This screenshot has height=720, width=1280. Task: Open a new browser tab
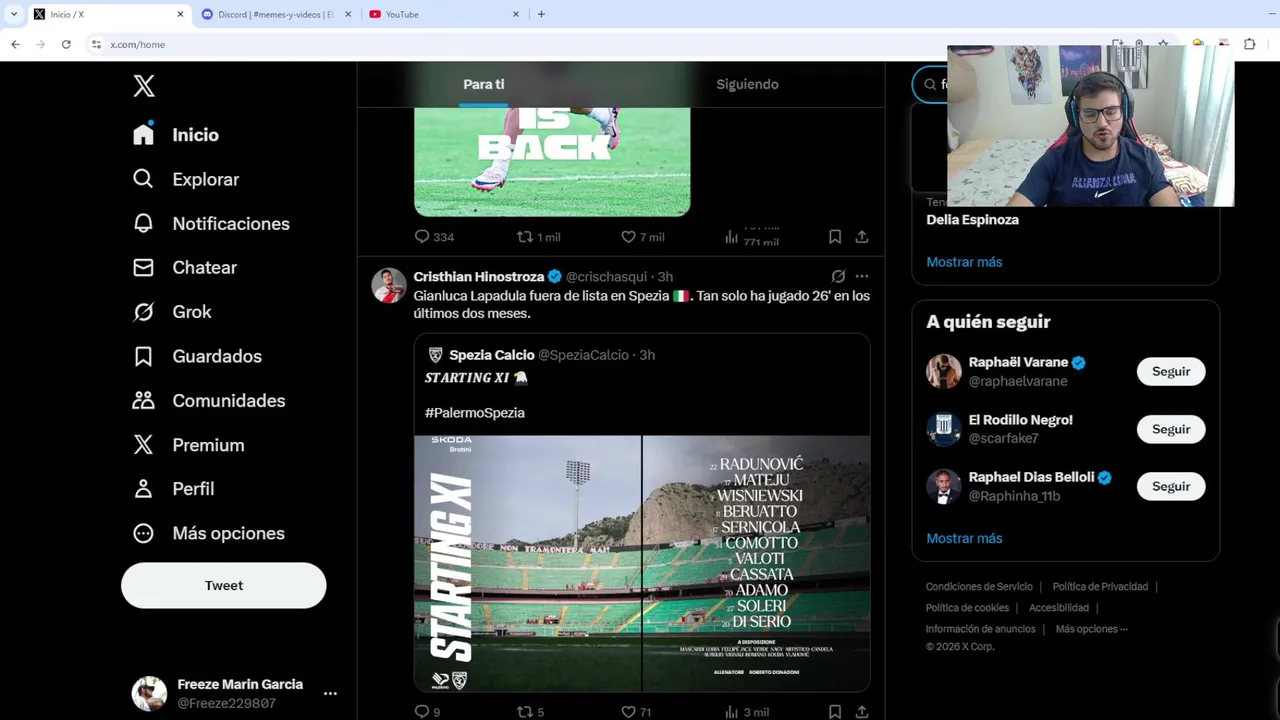point(541,14)
